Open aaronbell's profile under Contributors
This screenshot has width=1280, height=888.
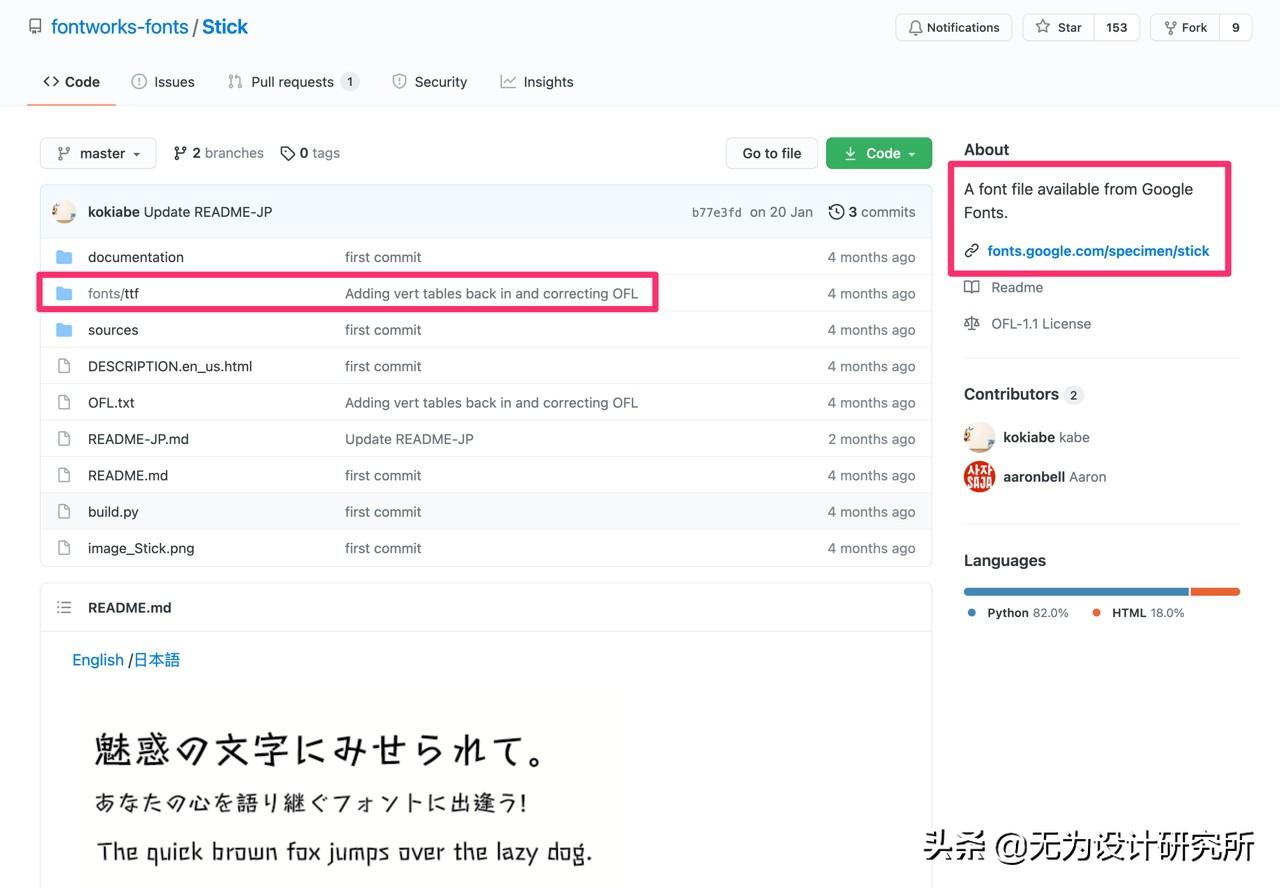1034,477
